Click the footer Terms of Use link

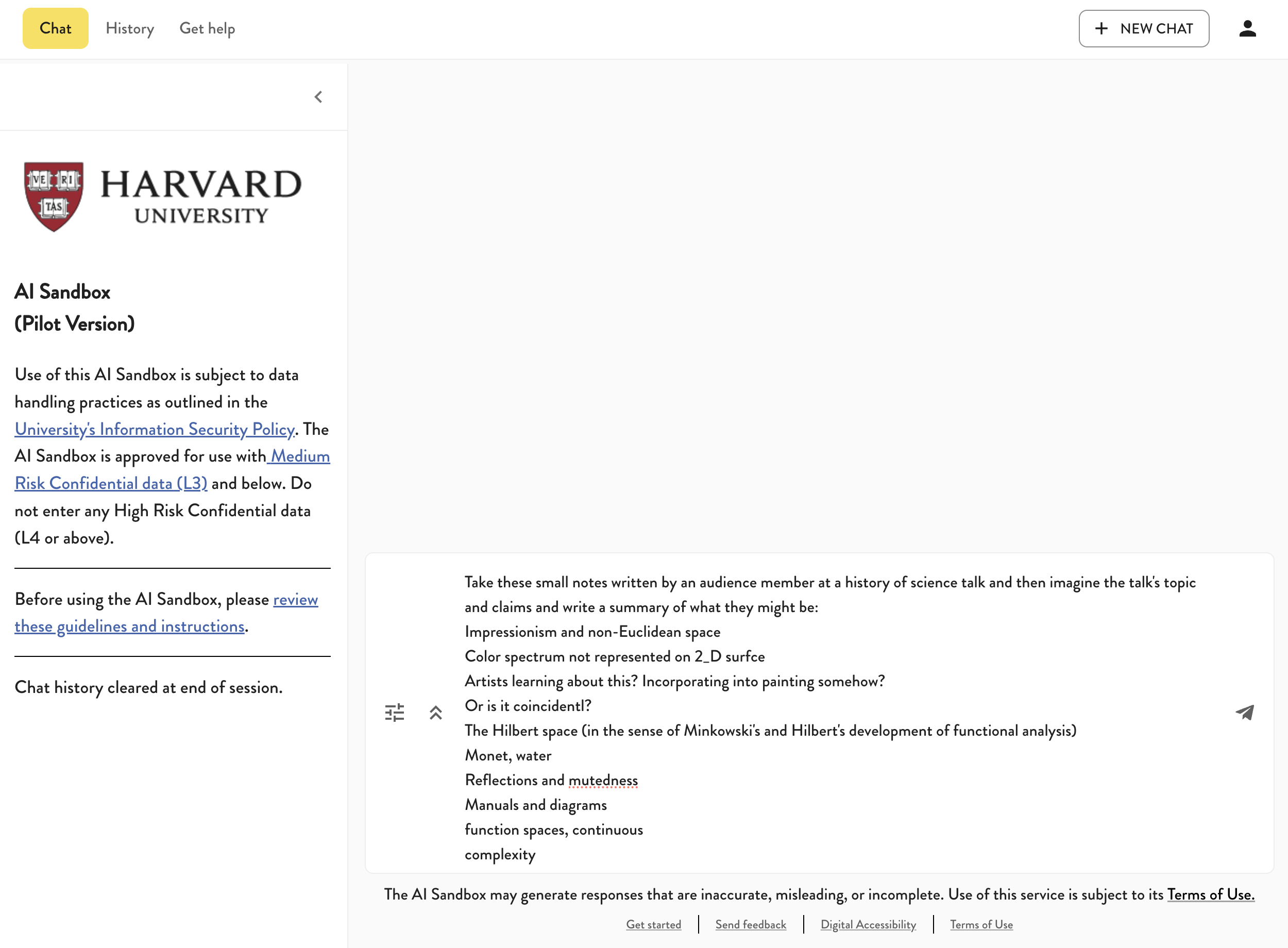click(981, 924)
